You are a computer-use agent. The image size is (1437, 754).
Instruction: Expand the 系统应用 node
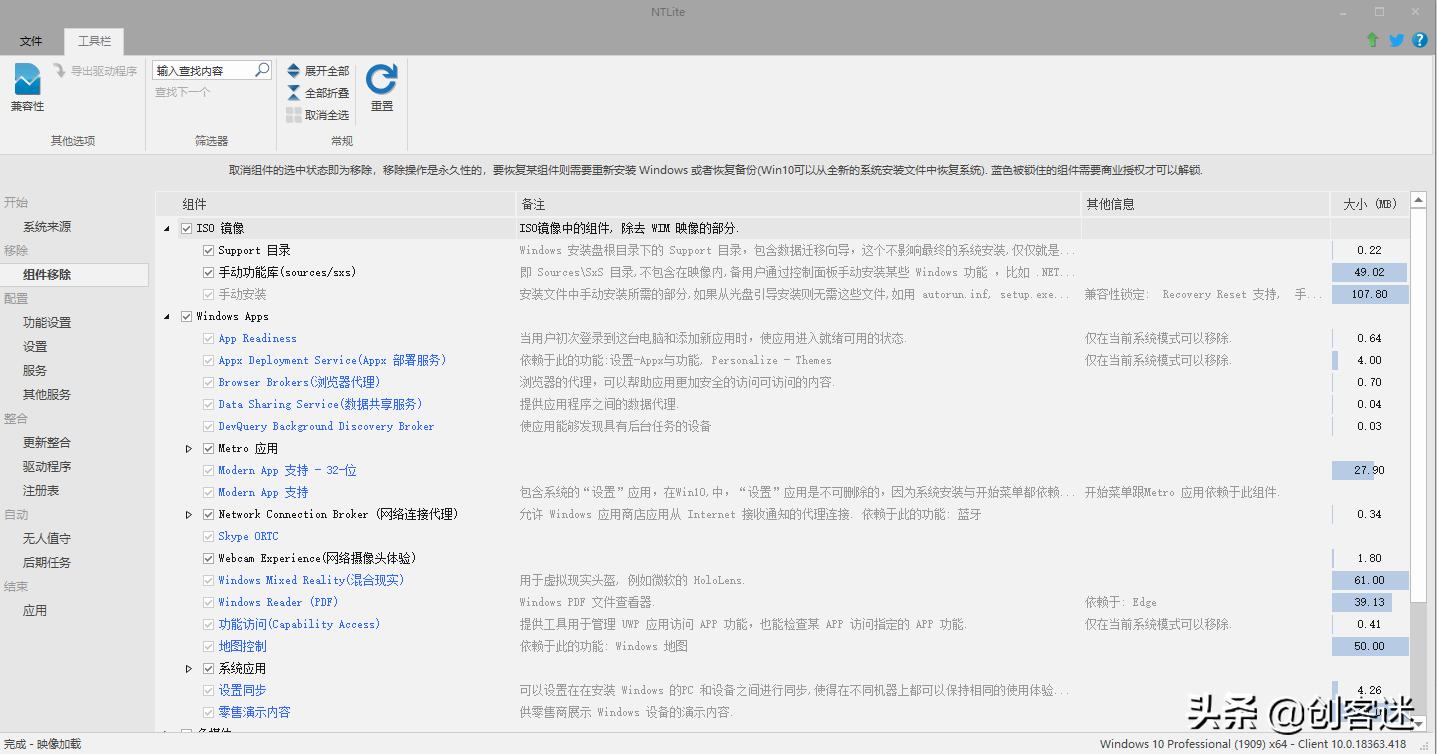[189, 668]
